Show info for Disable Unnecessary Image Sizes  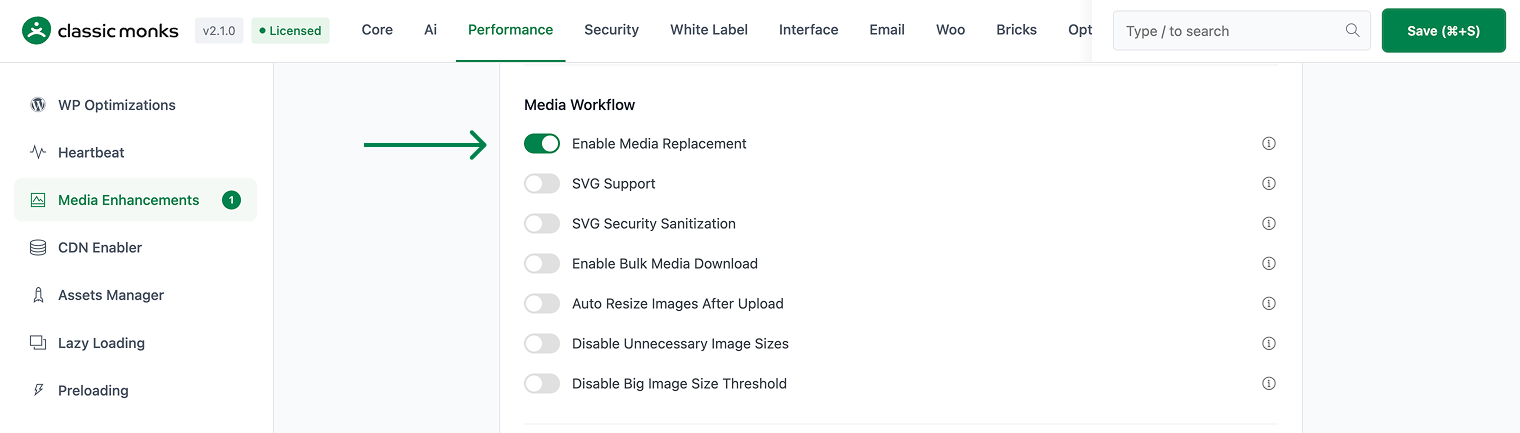[1269, 343]
